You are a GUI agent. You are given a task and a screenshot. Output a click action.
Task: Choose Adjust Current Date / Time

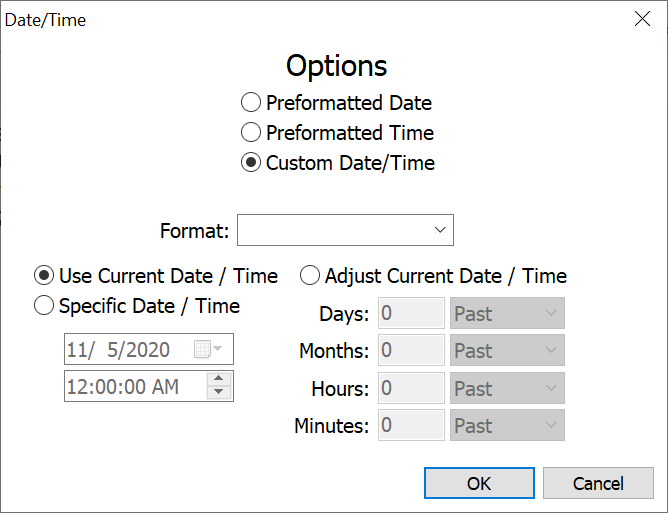click(x=310, y=276)
